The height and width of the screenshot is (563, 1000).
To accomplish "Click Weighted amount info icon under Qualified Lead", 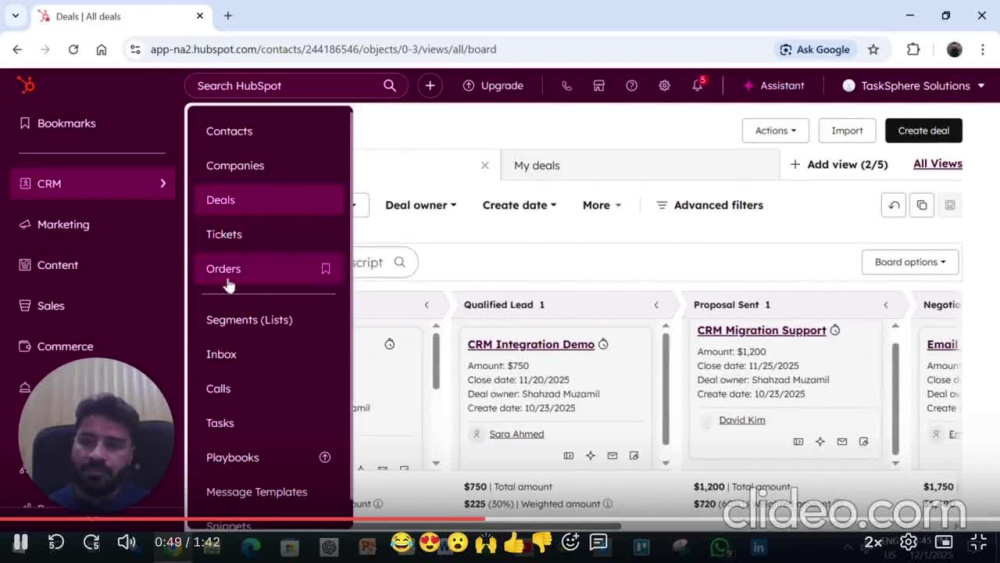I will click(x=608, y=504).
